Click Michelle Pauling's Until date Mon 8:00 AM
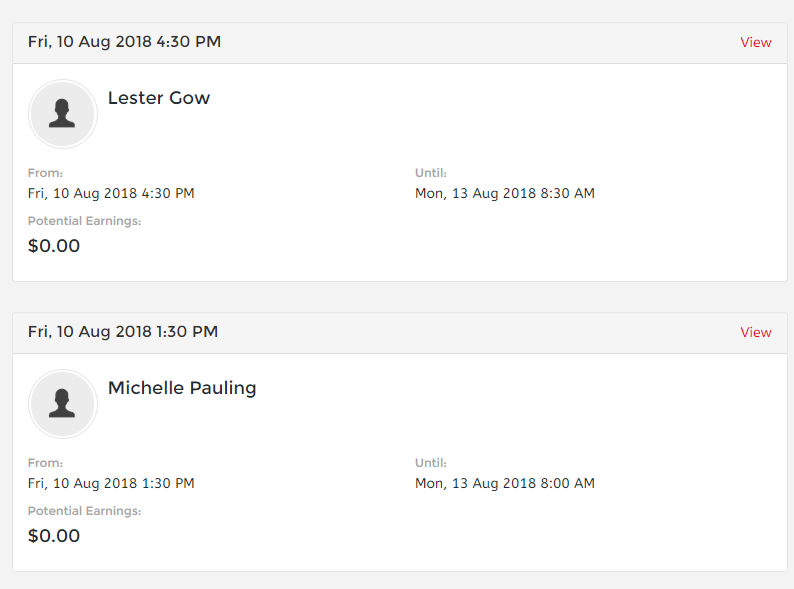The height and width of the screenshot is (589, 794). [505, 484]
